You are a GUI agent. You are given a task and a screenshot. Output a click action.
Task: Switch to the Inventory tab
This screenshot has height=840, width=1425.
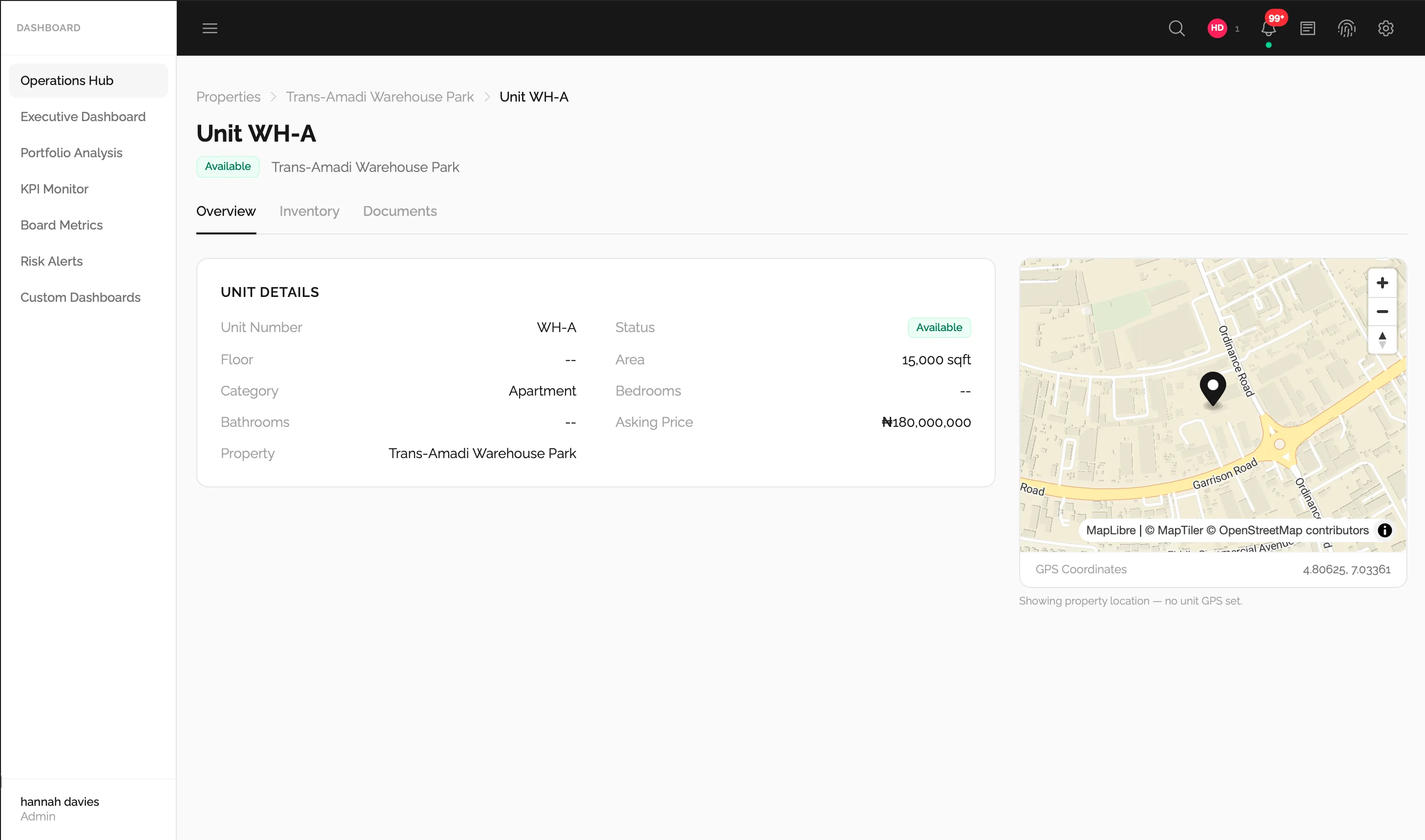pos(309,211)
